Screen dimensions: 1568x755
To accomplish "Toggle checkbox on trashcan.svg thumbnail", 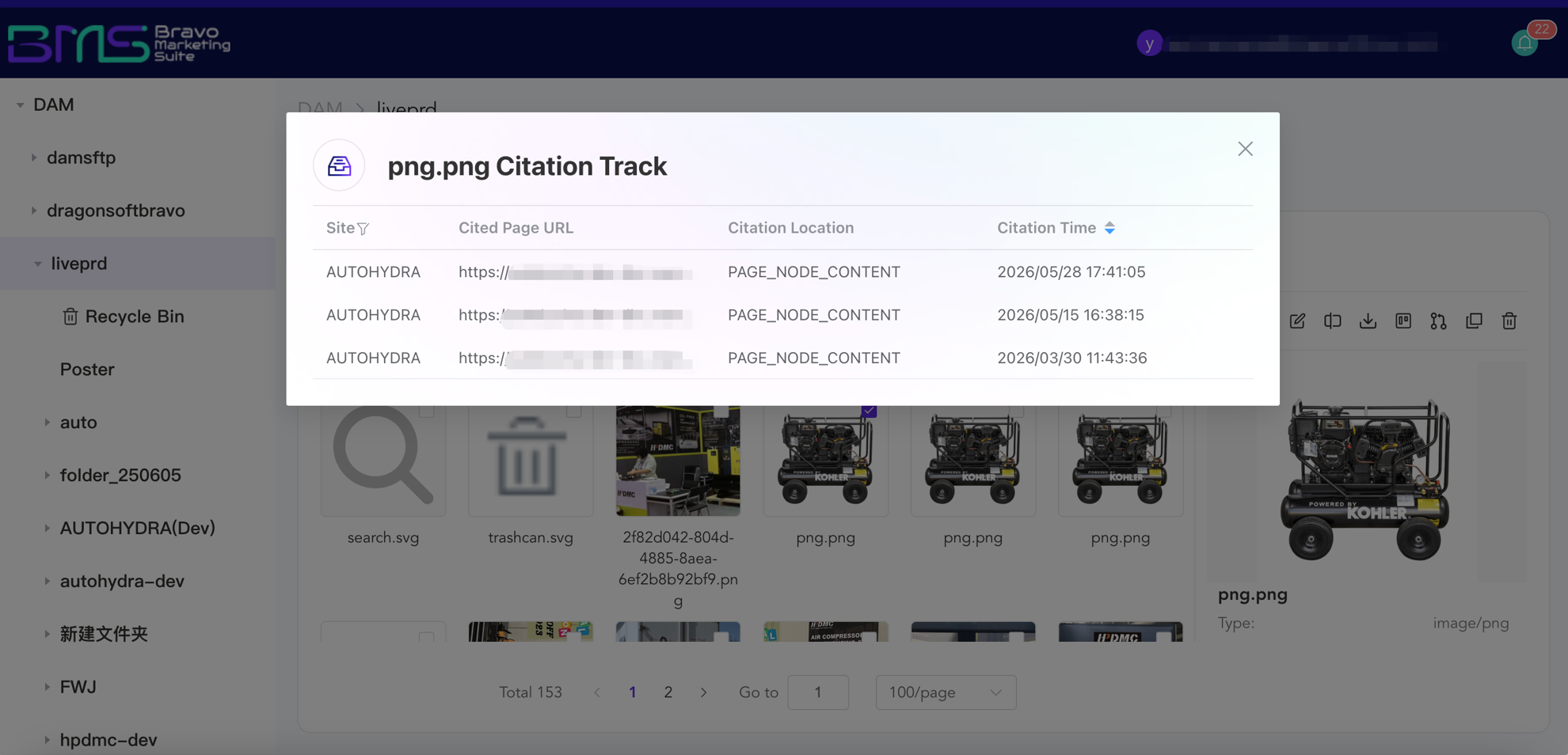I will click(x=574, y=411).
